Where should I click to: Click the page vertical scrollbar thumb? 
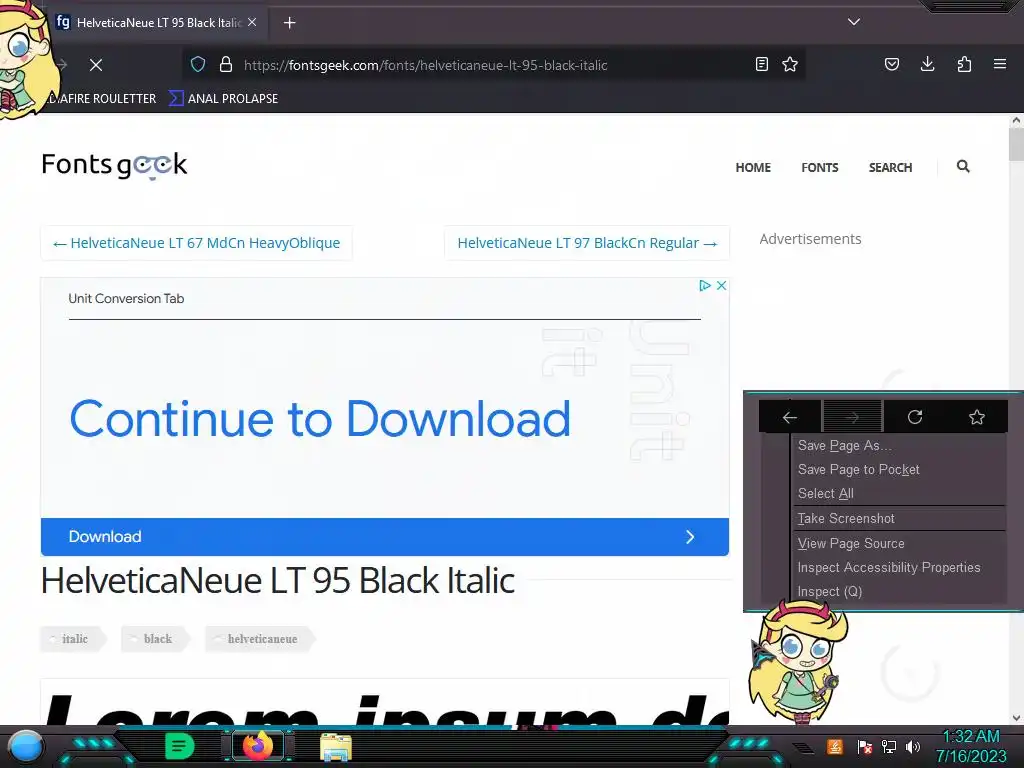point(1016,144)
